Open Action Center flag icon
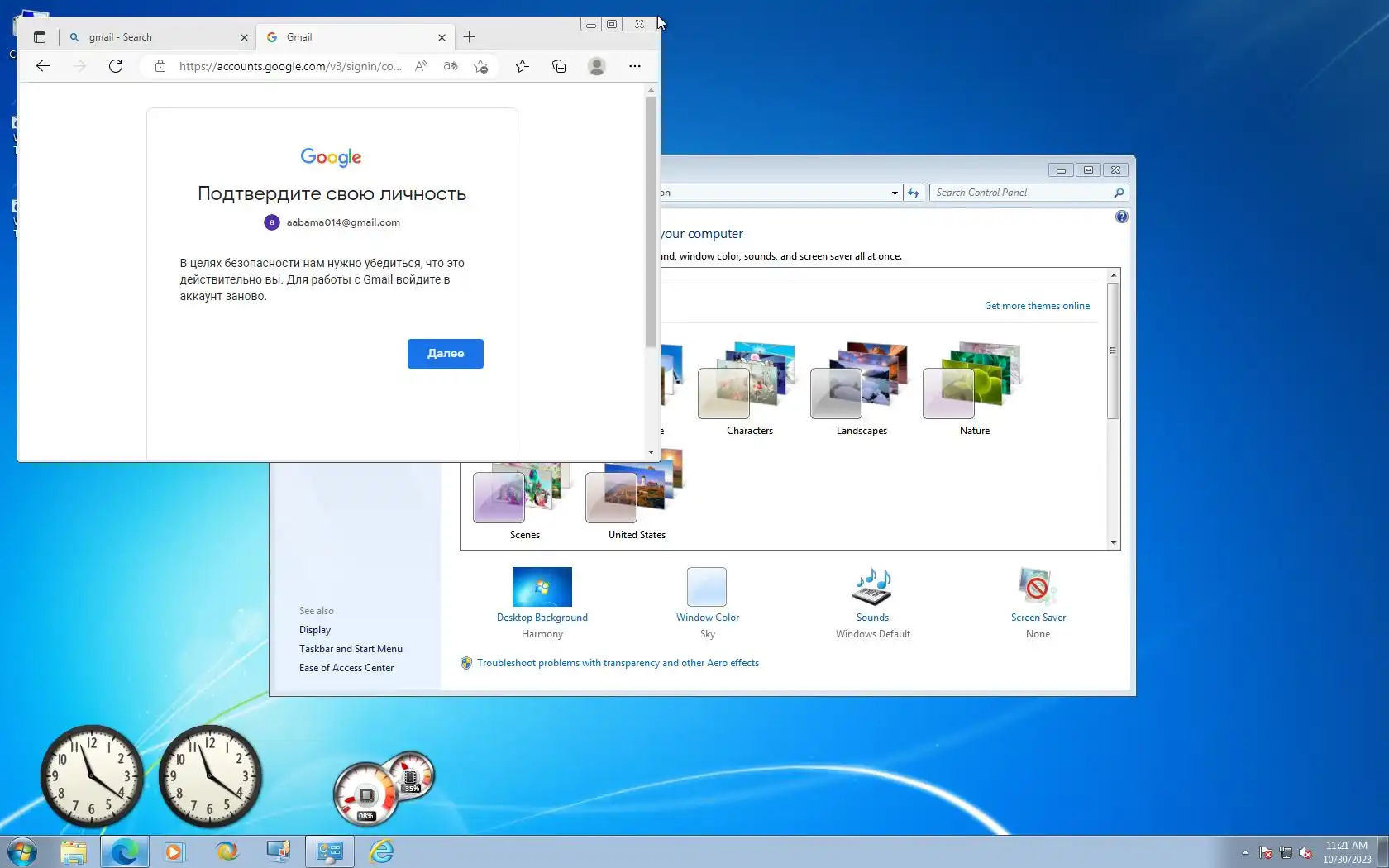This screenshot has height=868, width=1389. coord(1266,852)
